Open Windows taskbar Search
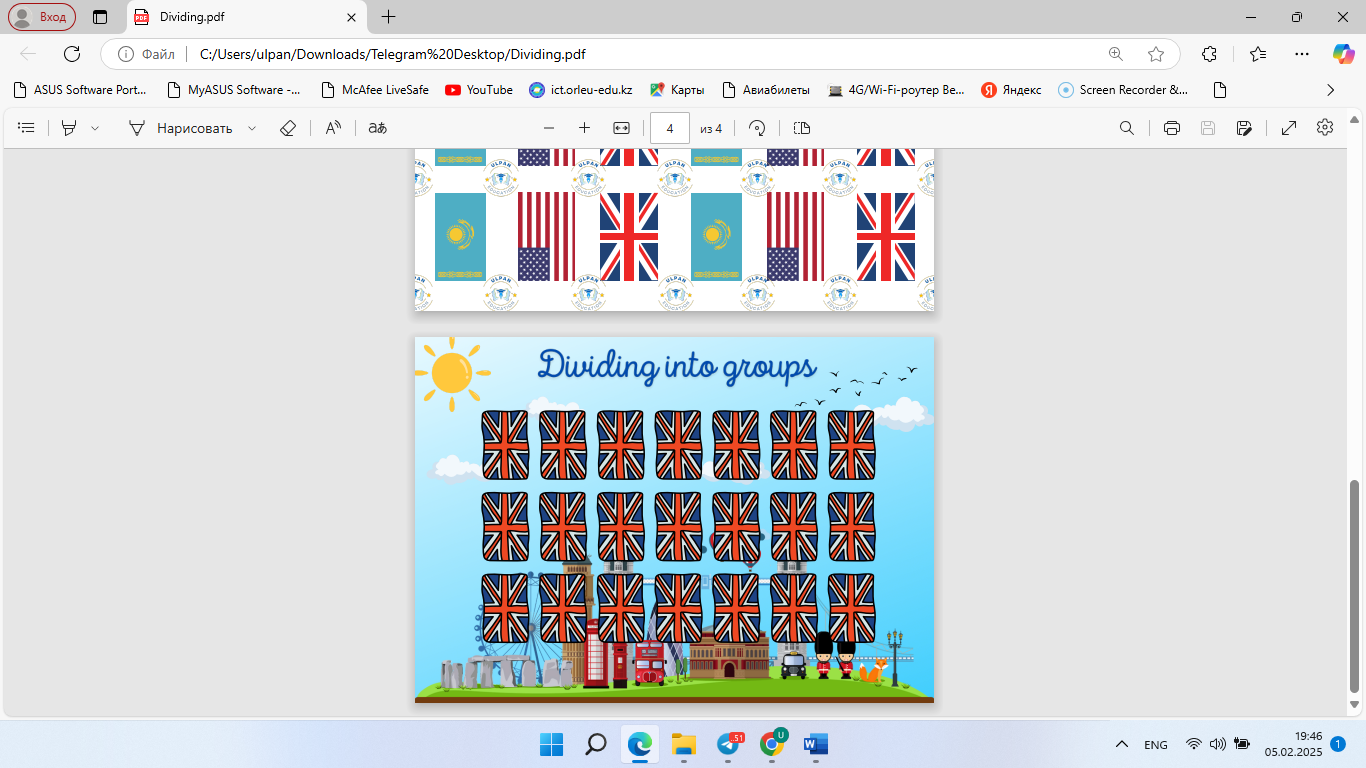Viewport: 1366px width, 768px height. (x=596, y=744)
